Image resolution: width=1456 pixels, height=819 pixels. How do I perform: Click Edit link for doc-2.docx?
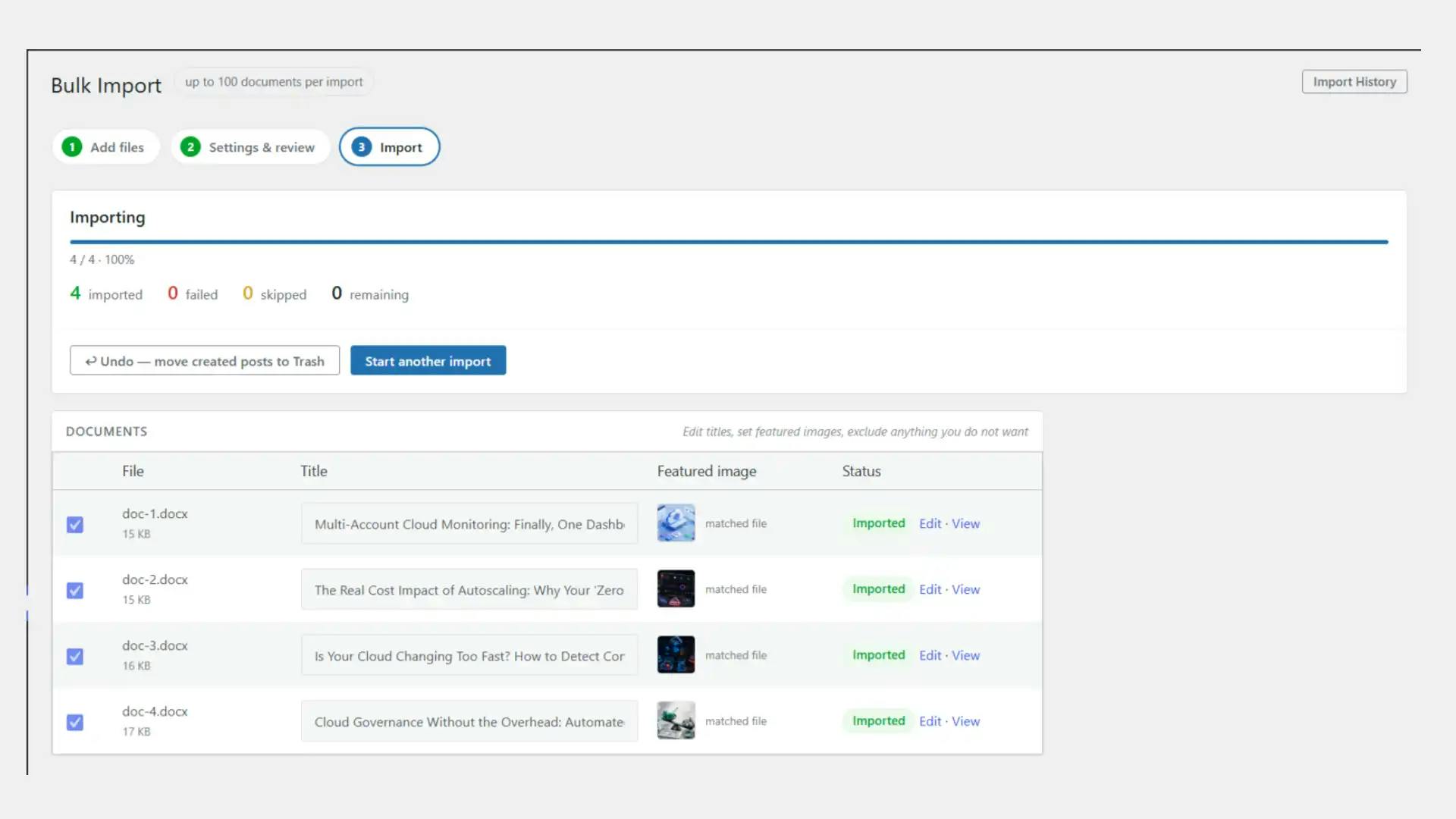(x=930, y=589)
